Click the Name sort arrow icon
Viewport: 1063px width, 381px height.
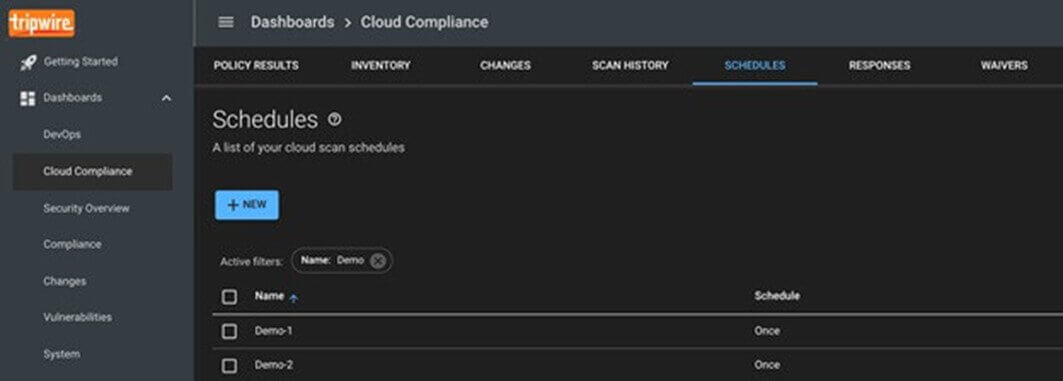pos(294,298)
